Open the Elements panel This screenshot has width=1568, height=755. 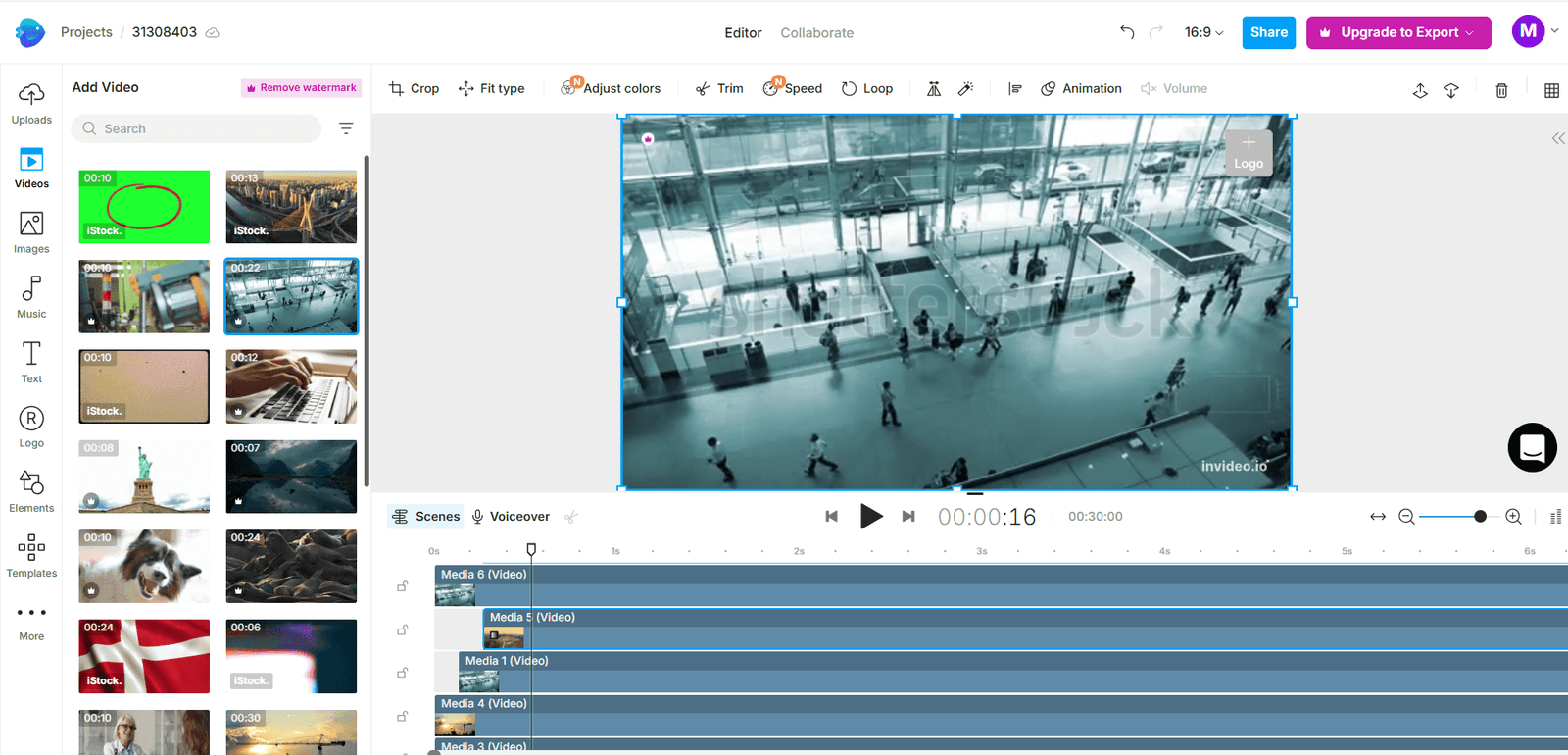(31, 492)
